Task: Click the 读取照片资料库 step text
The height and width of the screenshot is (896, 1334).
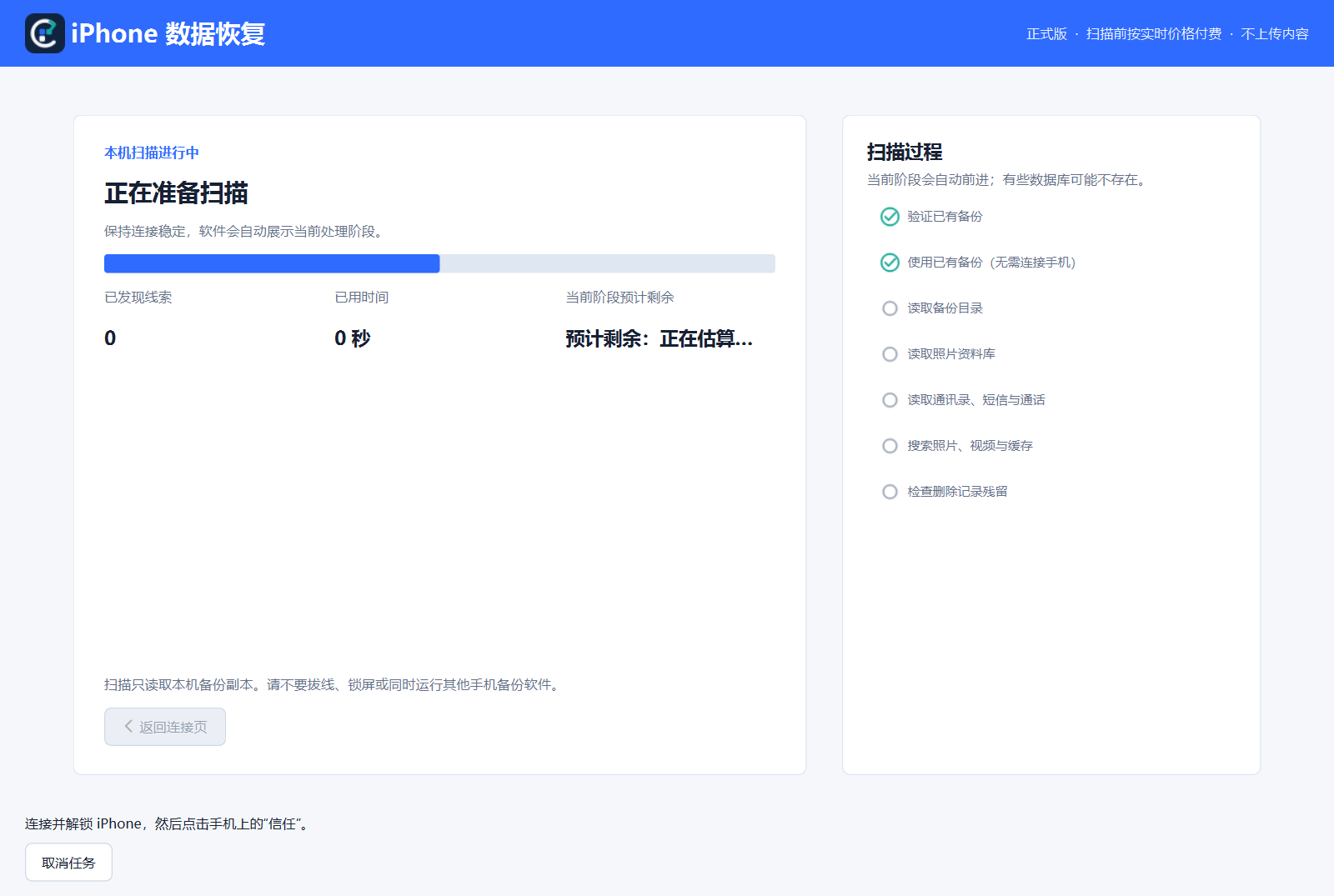Action: [951, 354]
